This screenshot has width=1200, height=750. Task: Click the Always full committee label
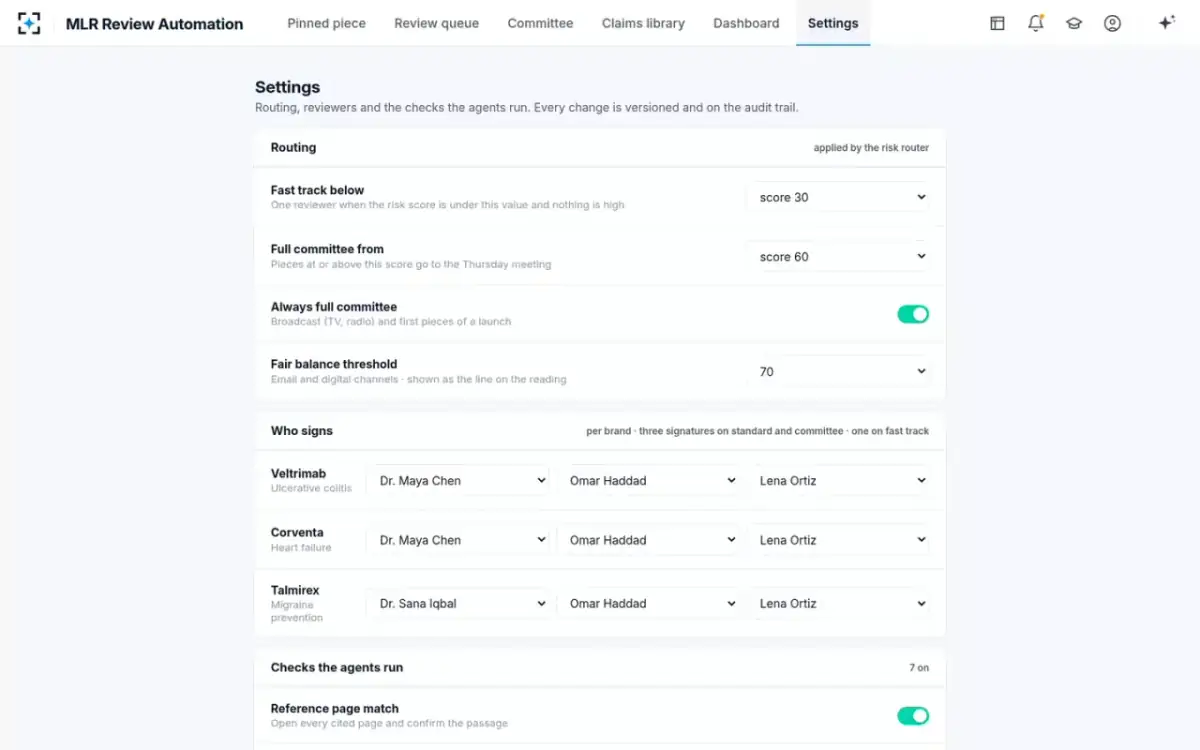[334, 307]
